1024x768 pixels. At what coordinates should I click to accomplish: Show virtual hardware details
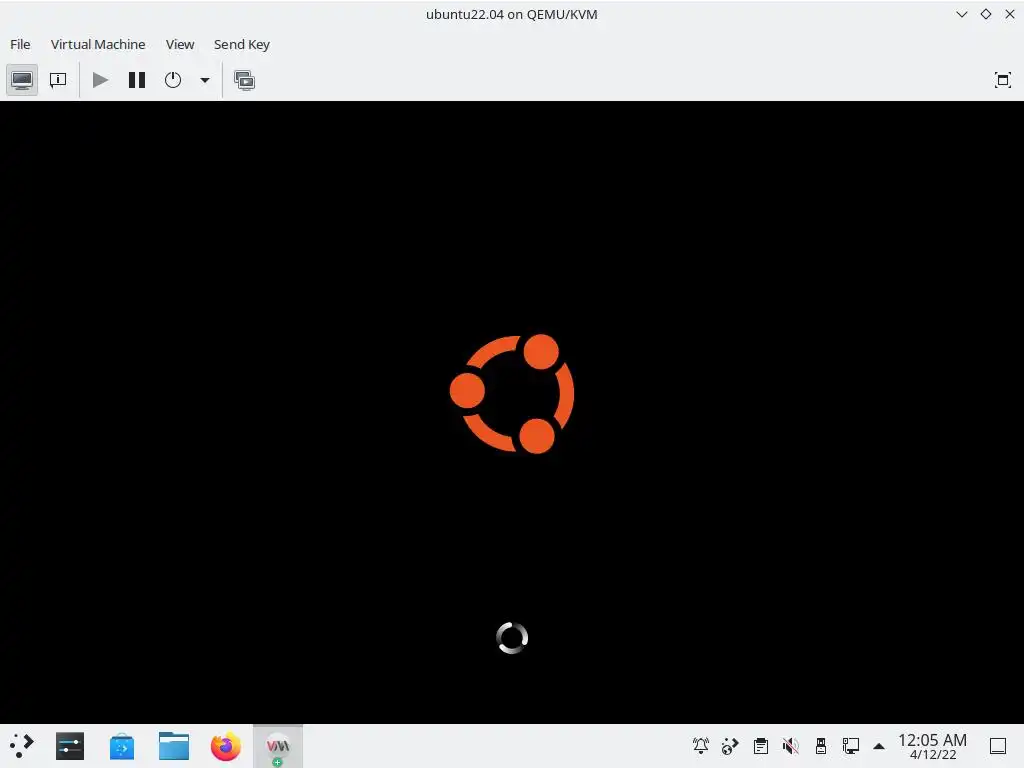coord(58,80)
